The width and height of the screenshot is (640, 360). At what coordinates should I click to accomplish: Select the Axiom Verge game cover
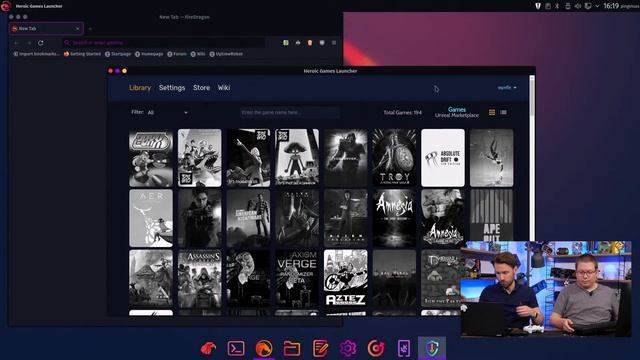[x=297, y=279]
